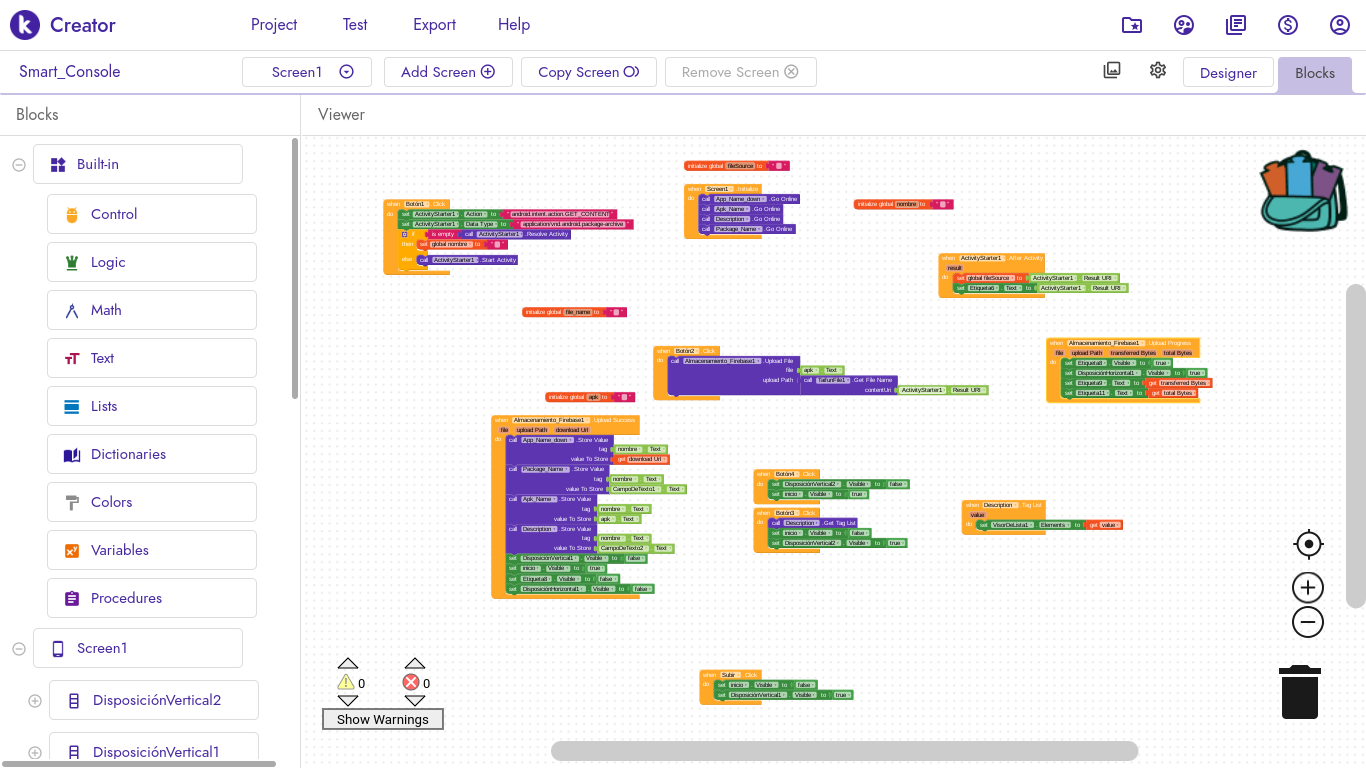Click the Show Warnings button
This screenshot has width=1366, height=768.
tap(383, 719)
